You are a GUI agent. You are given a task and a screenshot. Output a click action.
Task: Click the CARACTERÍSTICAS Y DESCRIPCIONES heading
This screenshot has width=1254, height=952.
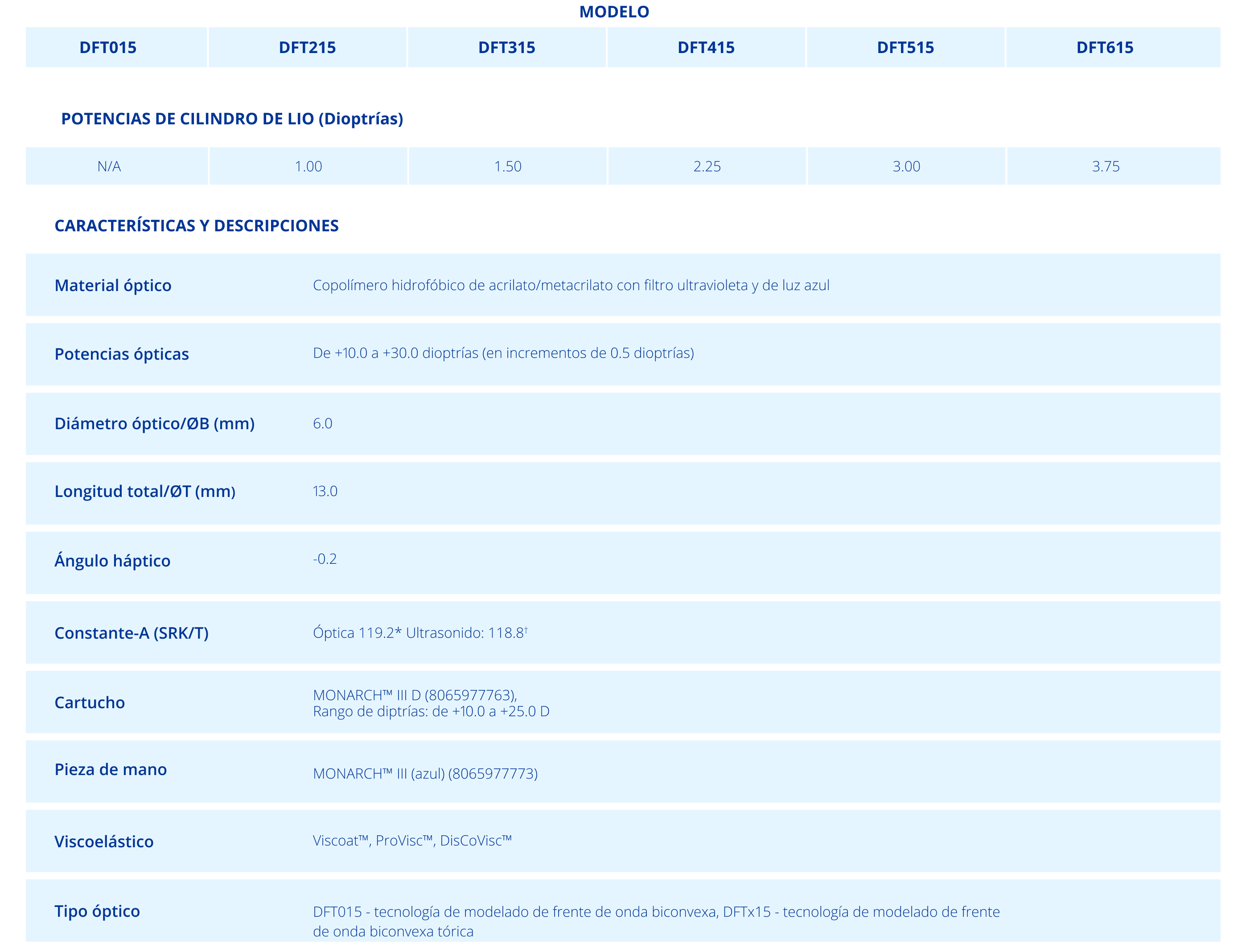[x=196, y=226]
